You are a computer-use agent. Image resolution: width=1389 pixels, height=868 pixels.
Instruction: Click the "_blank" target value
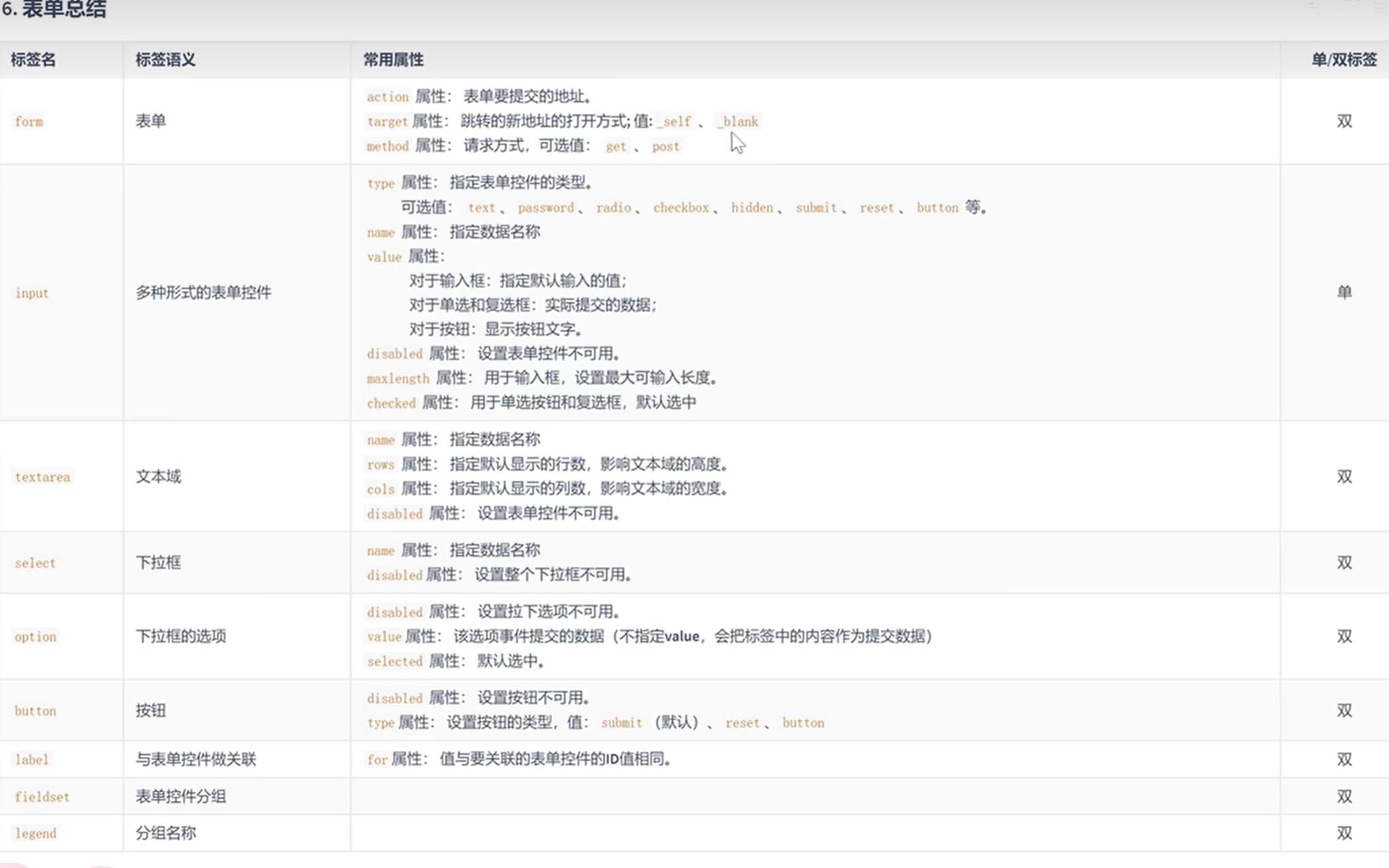737,121
